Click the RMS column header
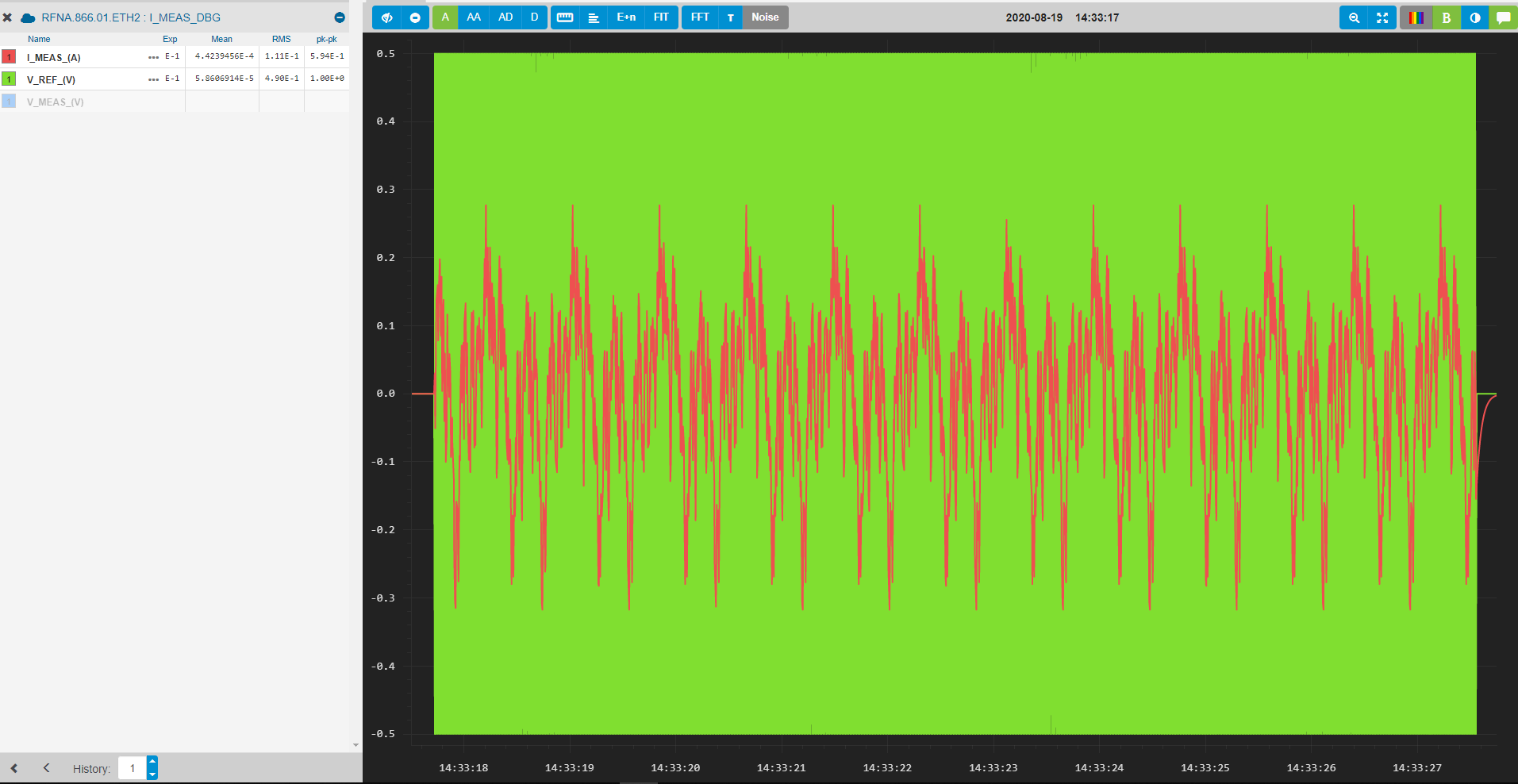Viewport: 1518px width, 784px height. pos(282,39)
